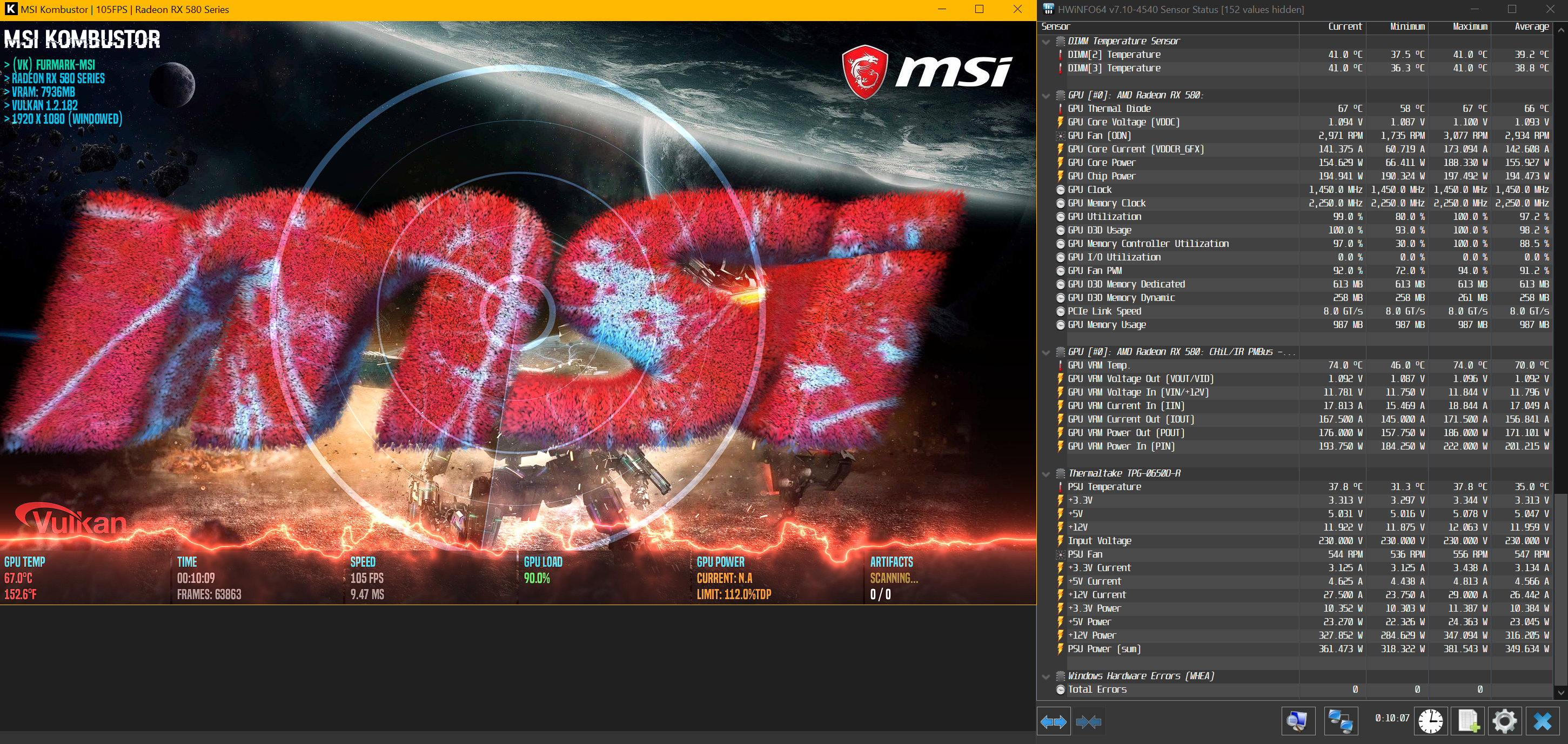Click the Maximum column header
Screen dimensions: 1568x744
(x=1469, y=27)
